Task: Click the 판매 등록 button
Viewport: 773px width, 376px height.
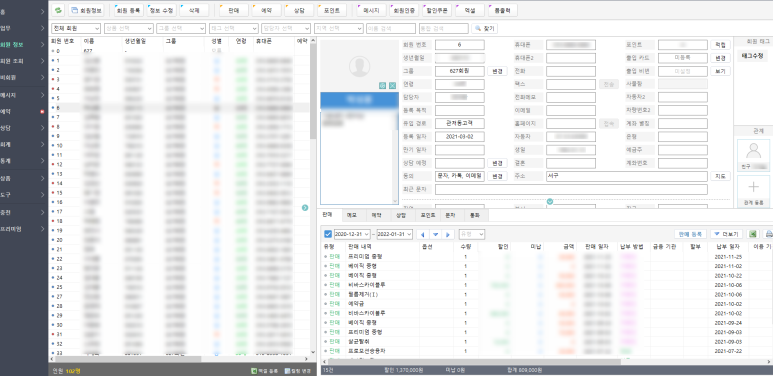Action: click(x=691, y=234)
